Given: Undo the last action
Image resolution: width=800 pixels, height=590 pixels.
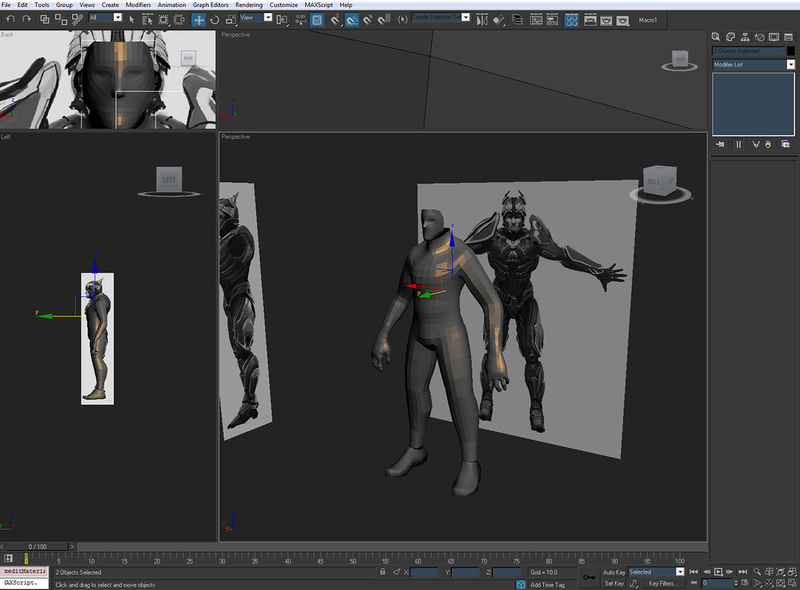Looking at the screenshot, I should (11, 19).
